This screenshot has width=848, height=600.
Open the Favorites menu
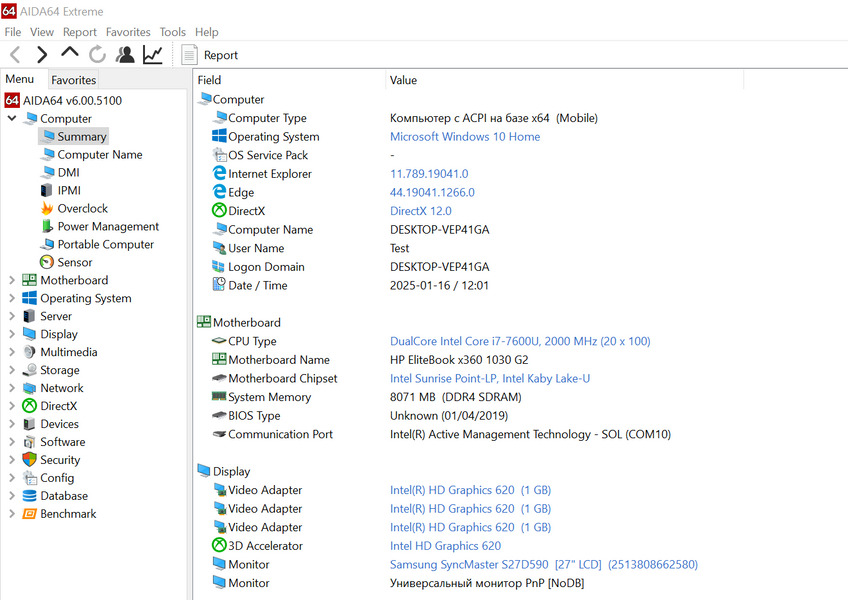click(x=128, y=32)
